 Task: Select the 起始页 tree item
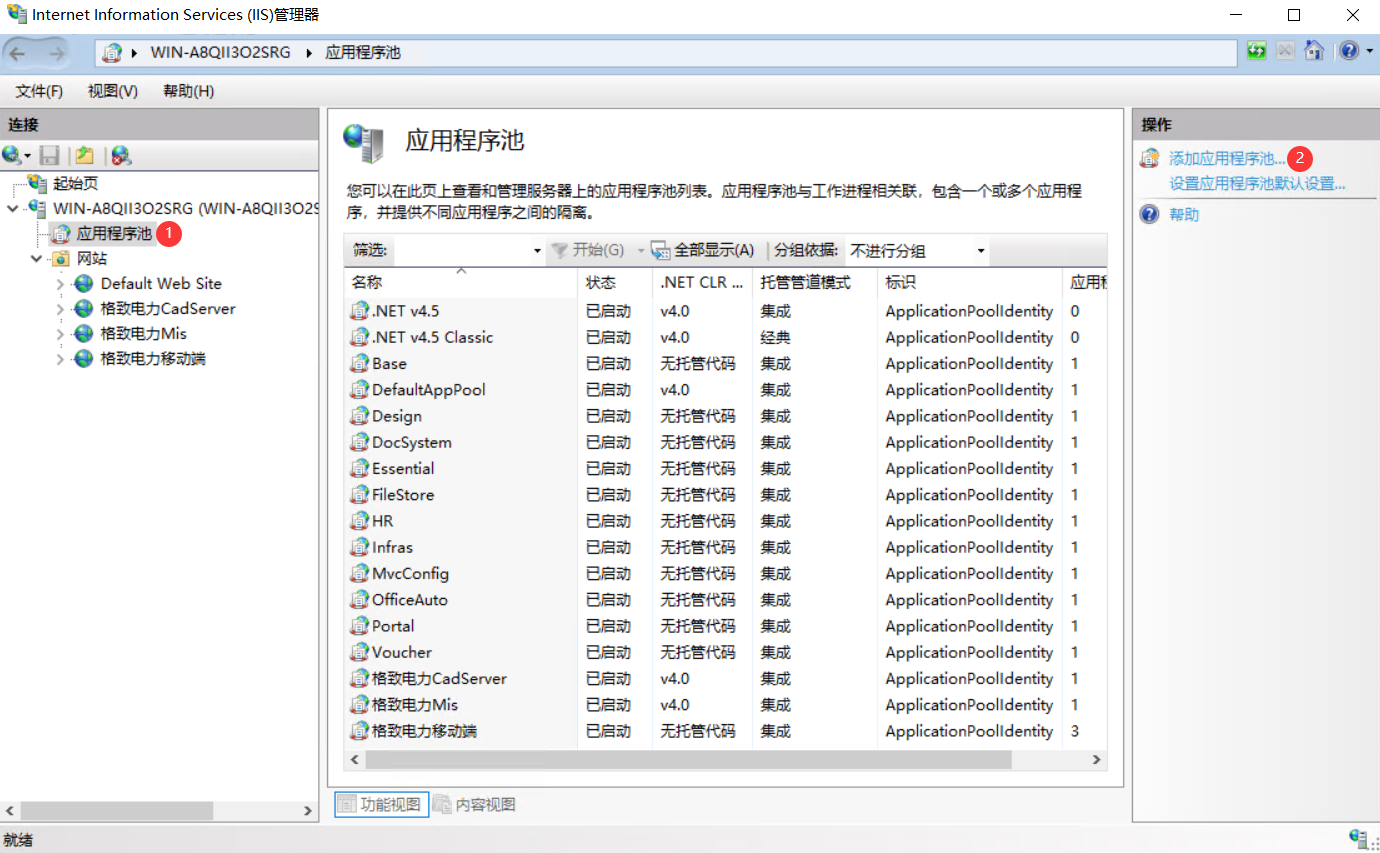coord(76,183)
